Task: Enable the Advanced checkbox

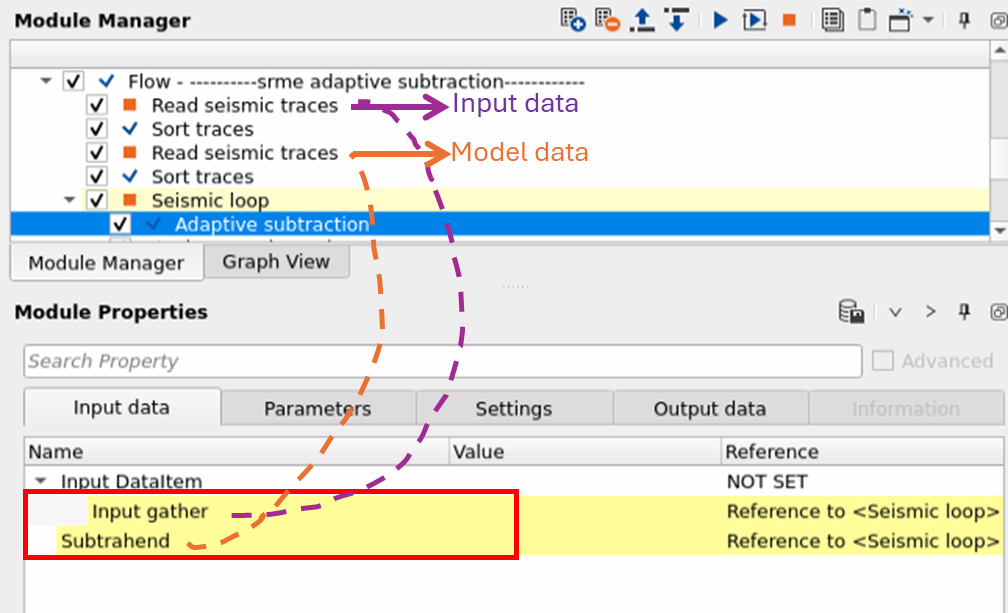Action: coord(883,361)
